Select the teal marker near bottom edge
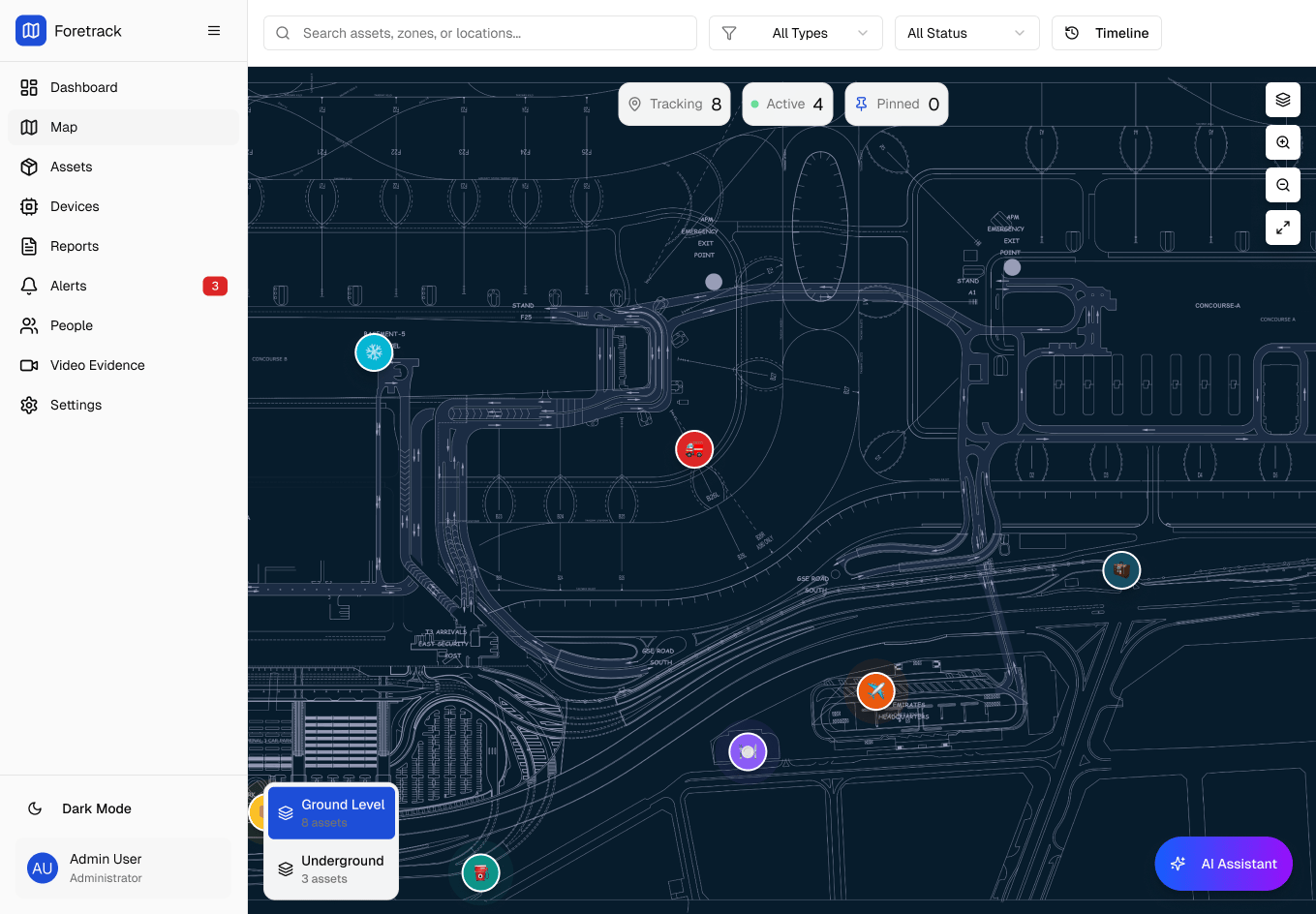The width and height of the screenshot is (1316, 914). [481, 873]
